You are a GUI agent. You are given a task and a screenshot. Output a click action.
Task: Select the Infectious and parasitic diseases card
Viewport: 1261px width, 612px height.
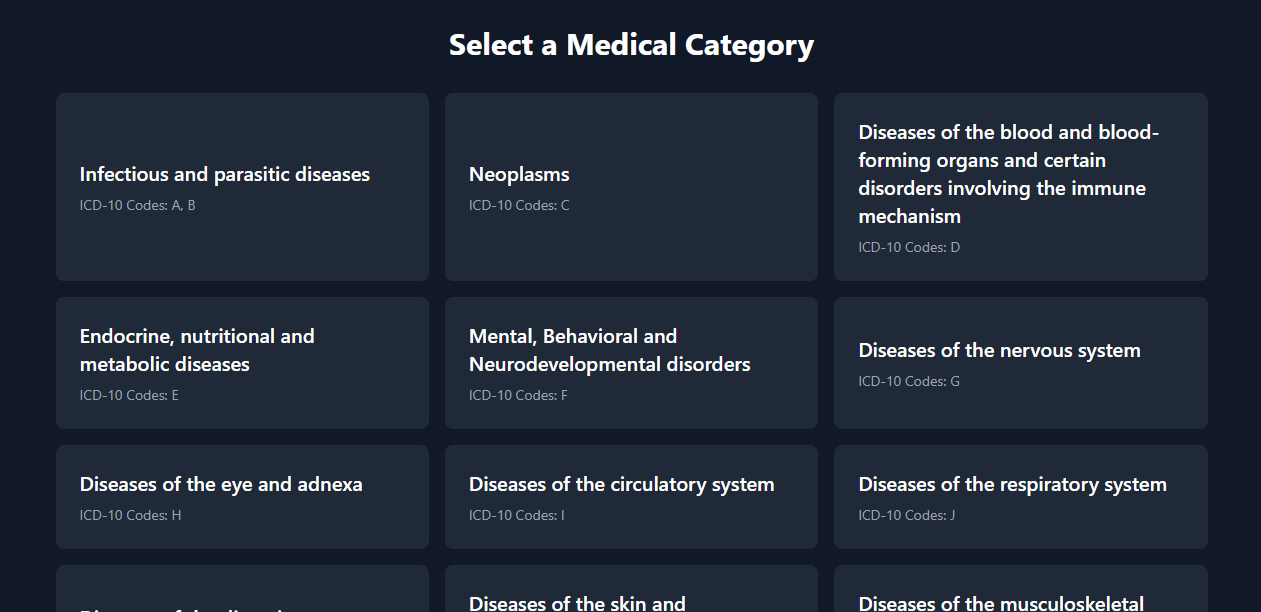click(242, 187)
